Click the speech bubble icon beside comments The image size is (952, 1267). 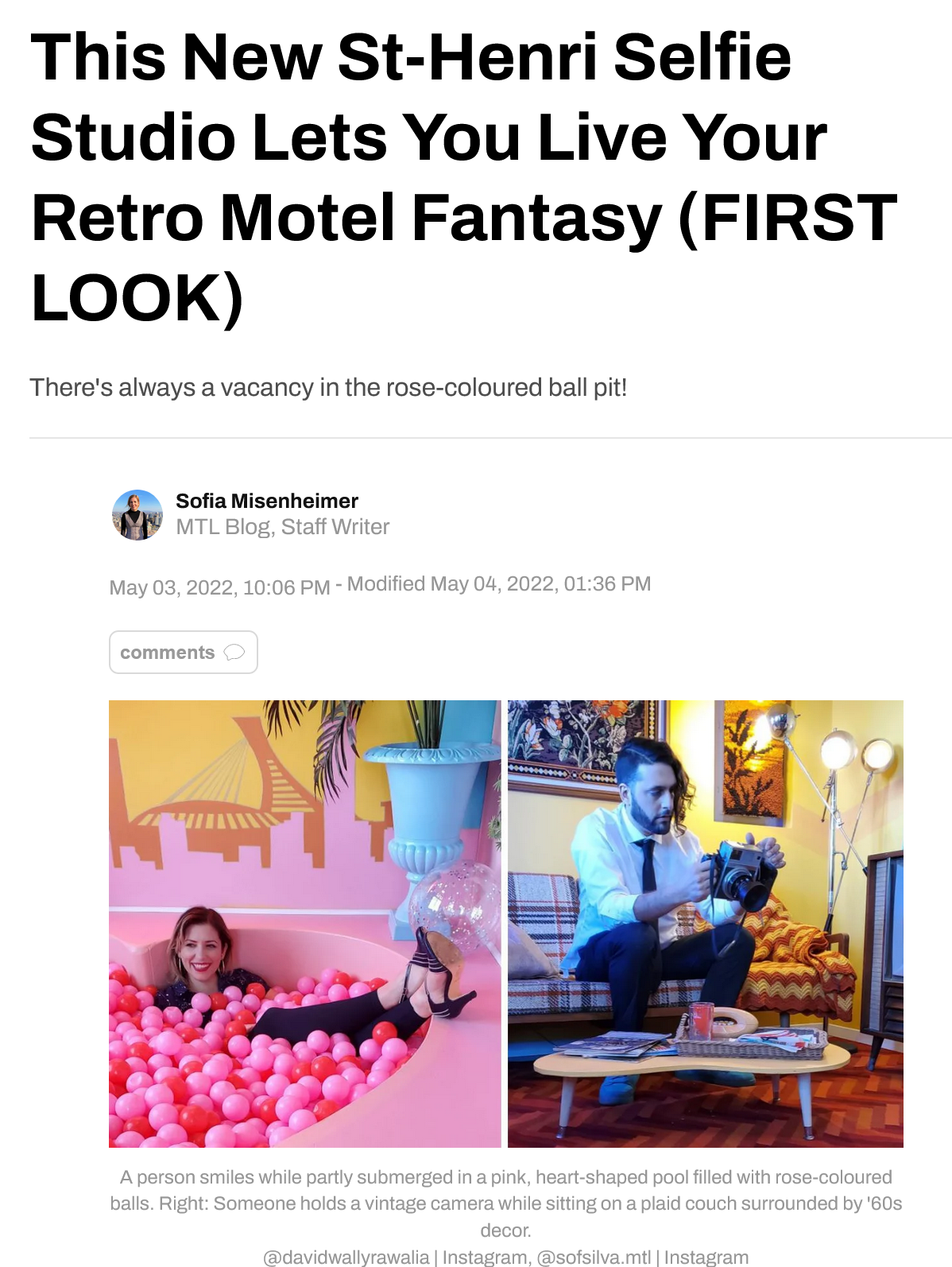point(234,653)
